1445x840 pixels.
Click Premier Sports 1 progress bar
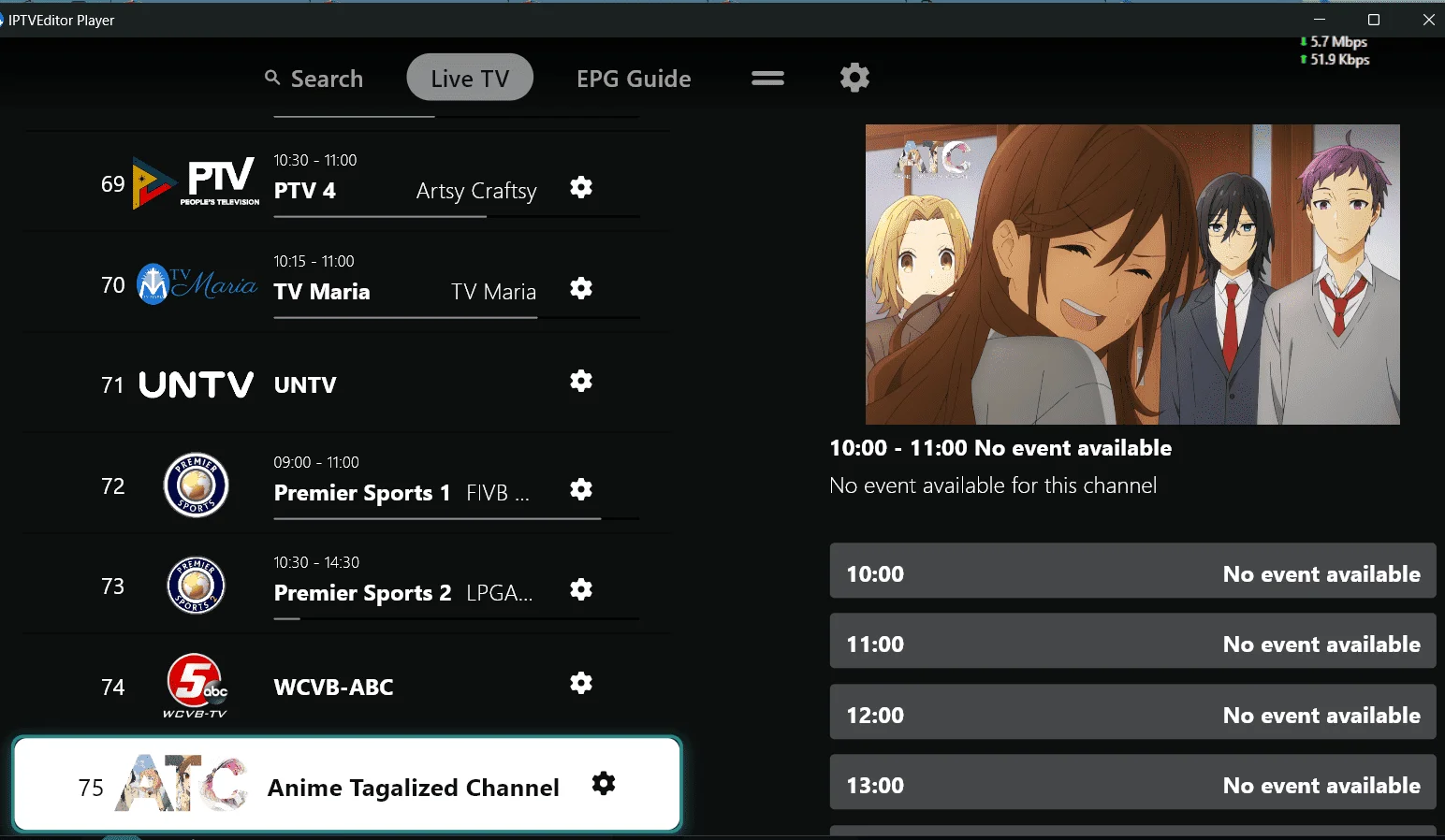point(457,518)
